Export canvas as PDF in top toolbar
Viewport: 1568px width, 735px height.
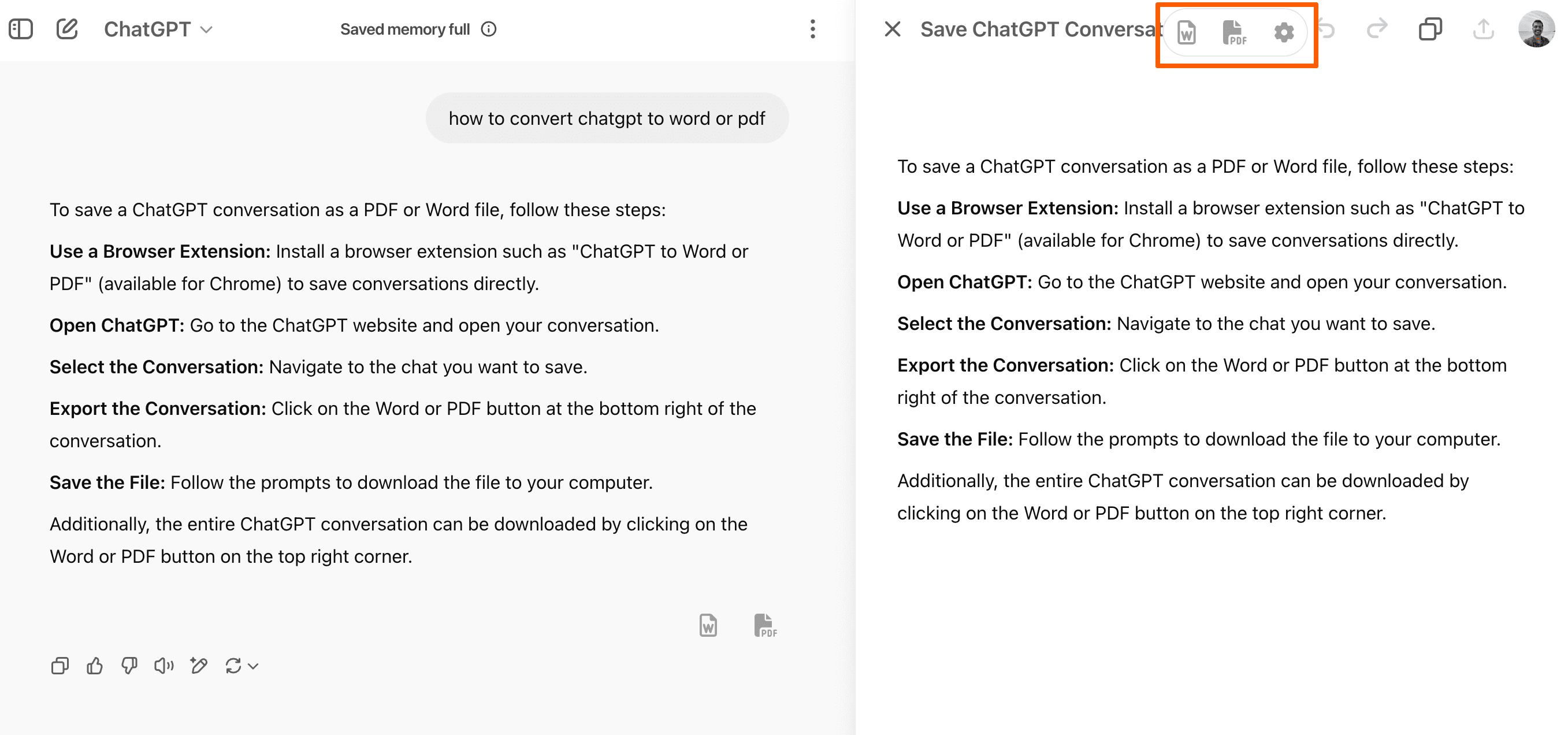[1234, 33]
